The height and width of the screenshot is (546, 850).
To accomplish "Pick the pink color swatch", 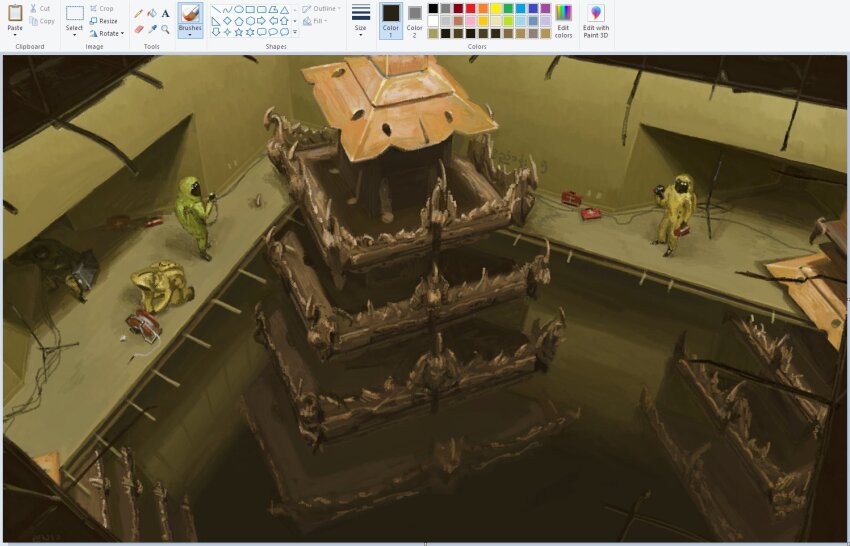I will click(471, 21).
